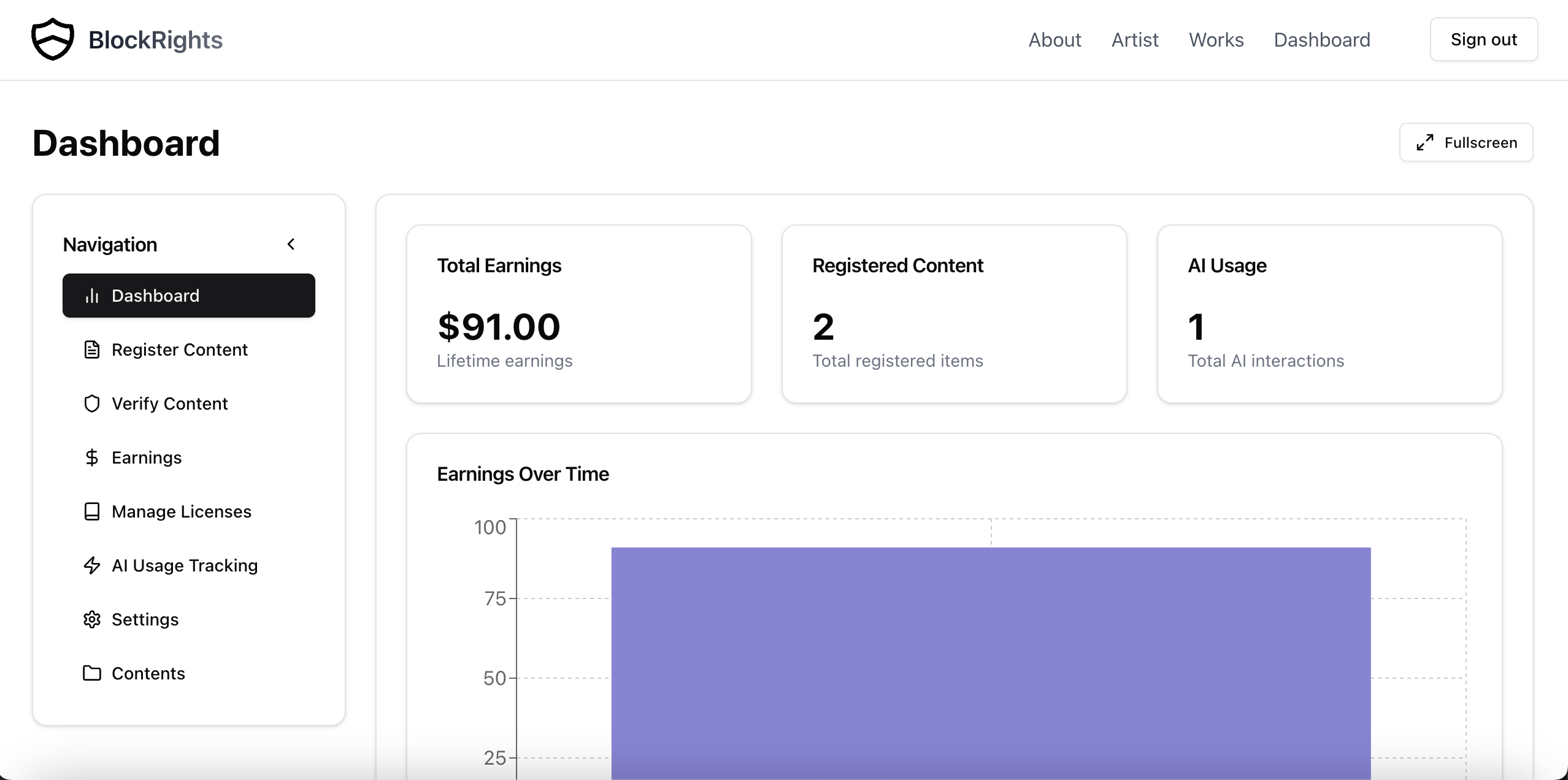The height and width of the screenshot is (780, 1568).
Task: Click the dollar sign Earnings icon
Action: pyautogui.click(x=92, y=457)
